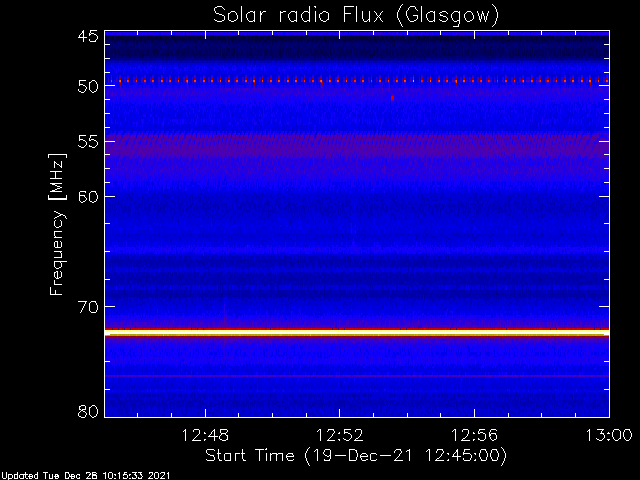This screenshot has width=640, height=480.
Task: Click the 'Solar radio Flux (Glasgow)' title
Action: pos(356,16)
